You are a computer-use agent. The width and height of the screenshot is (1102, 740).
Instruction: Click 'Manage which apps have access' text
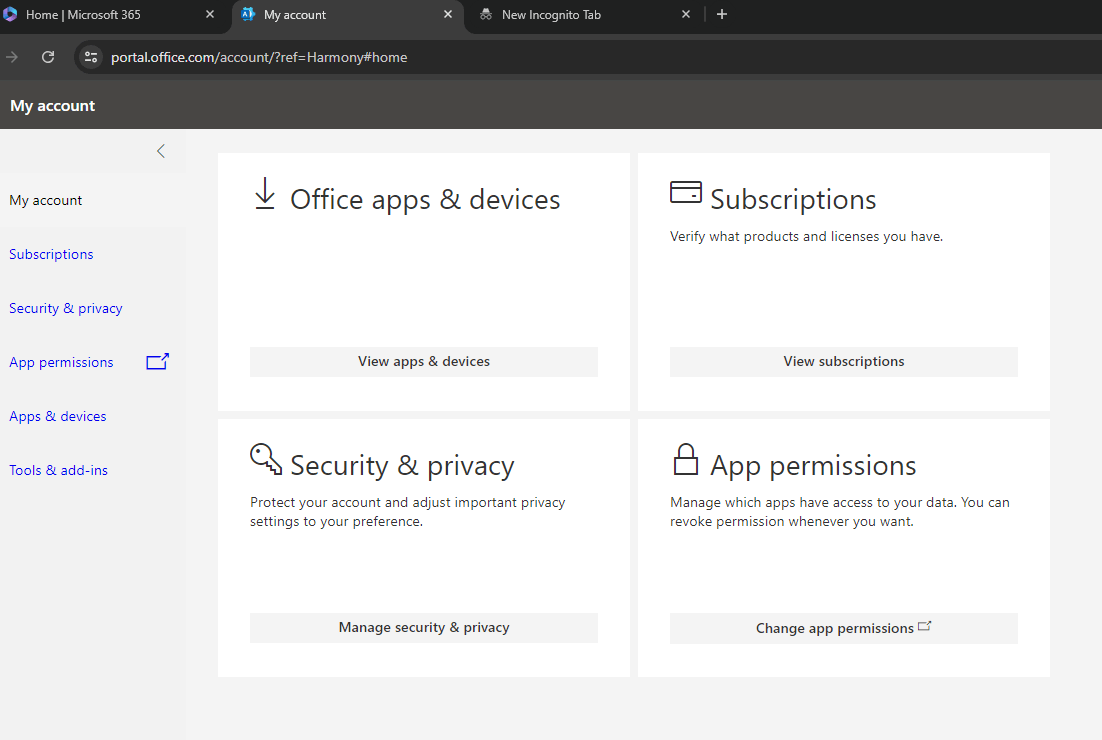coord(840,512)
